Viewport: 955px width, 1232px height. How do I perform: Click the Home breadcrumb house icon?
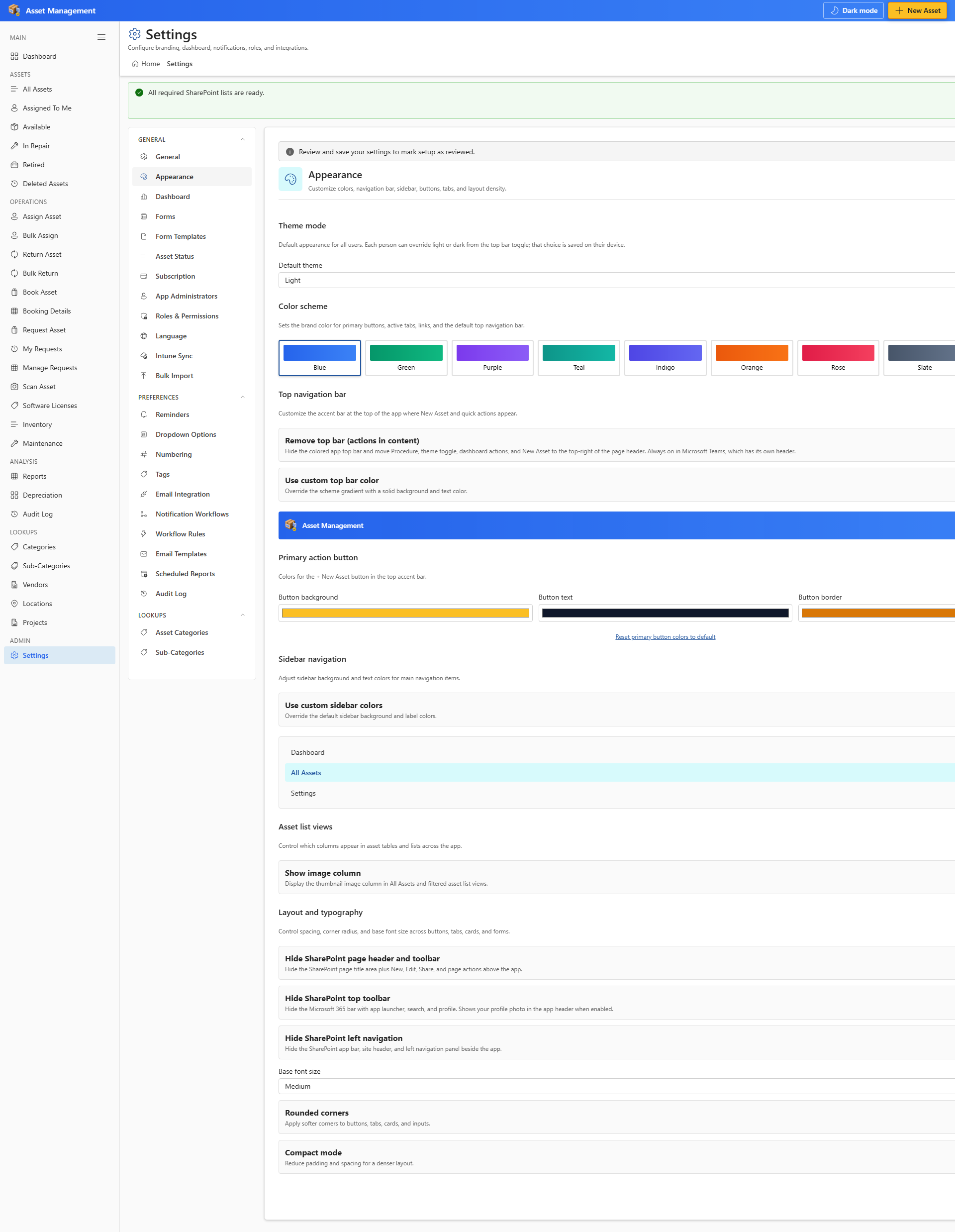pyautogui.click(x=135, y=64)
